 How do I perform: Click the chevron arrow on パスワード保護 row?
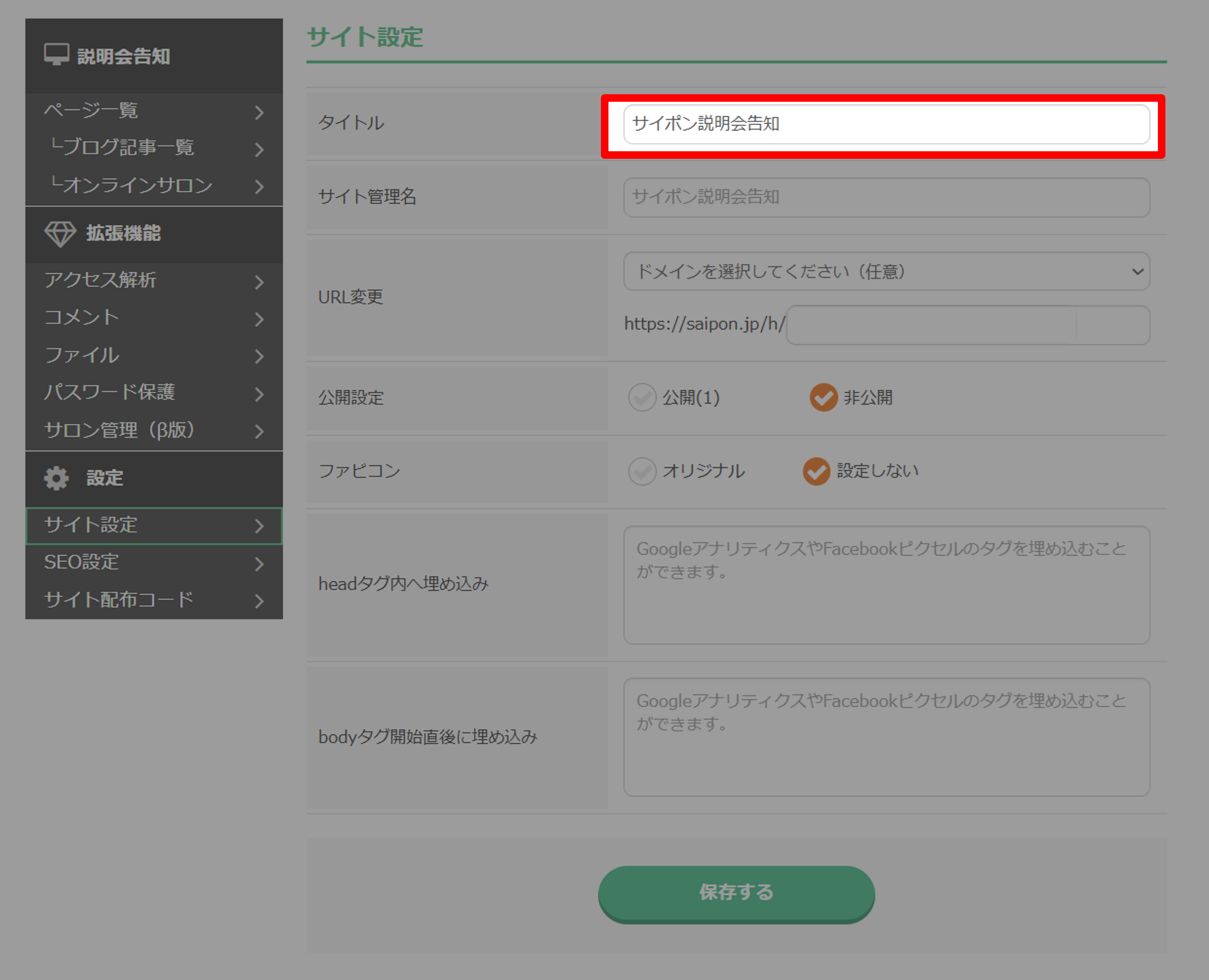259,394
